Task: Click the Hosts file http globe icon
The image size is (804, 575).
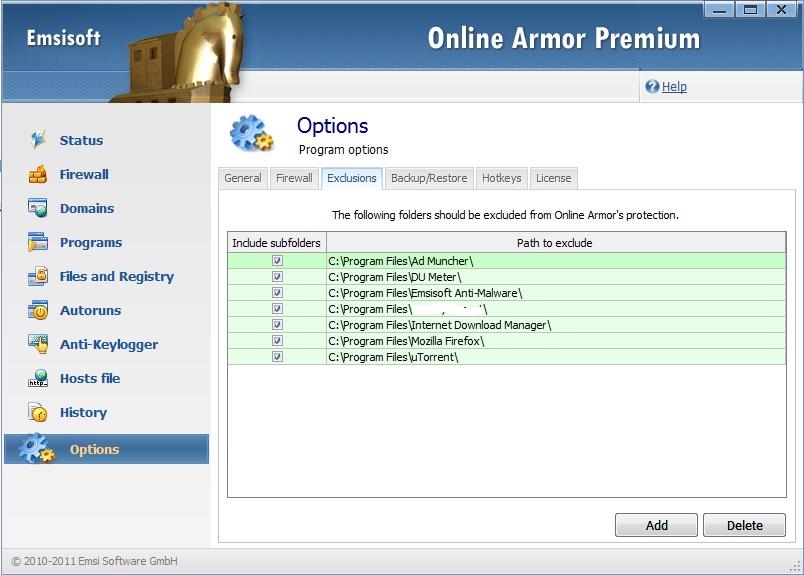Action: (x=38, y=378)
